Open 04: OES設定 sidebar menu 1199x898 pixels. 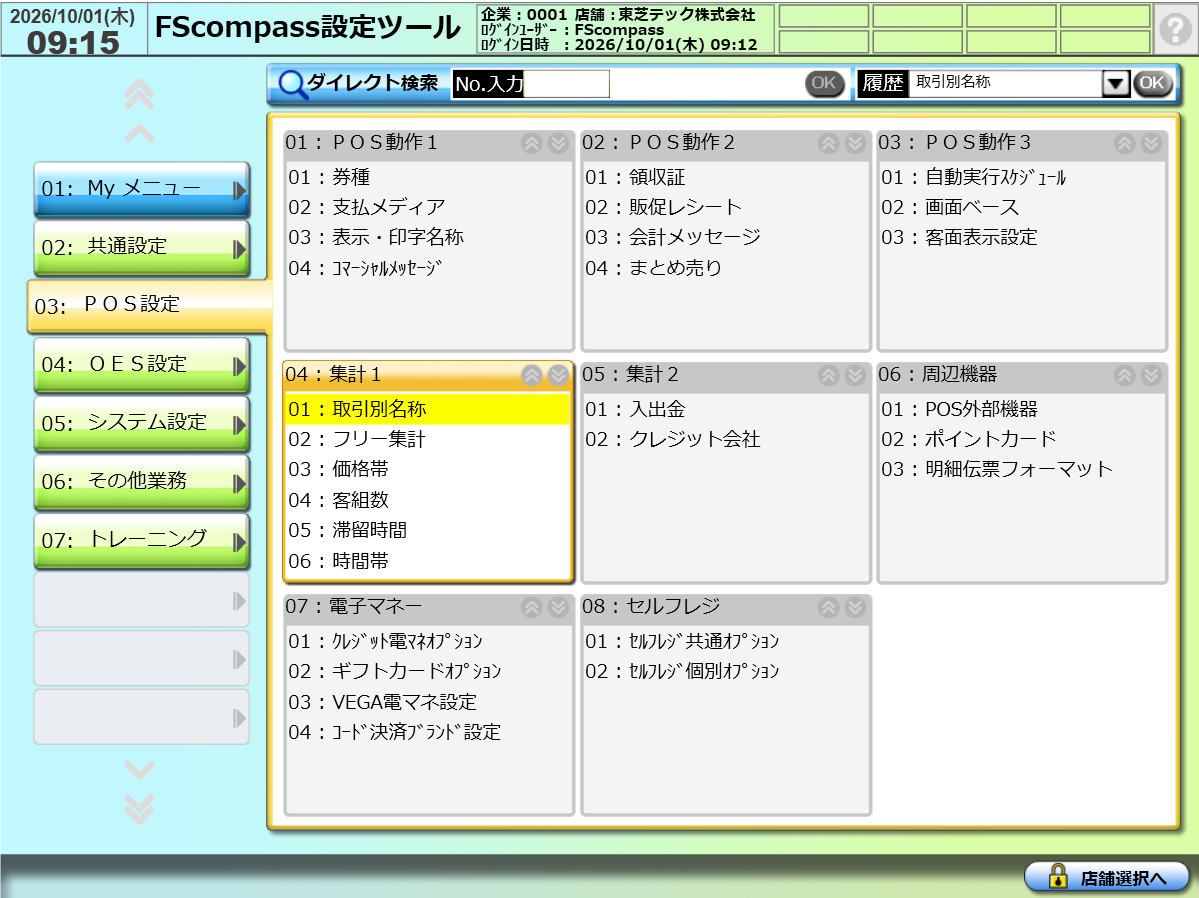coord(141,365)
